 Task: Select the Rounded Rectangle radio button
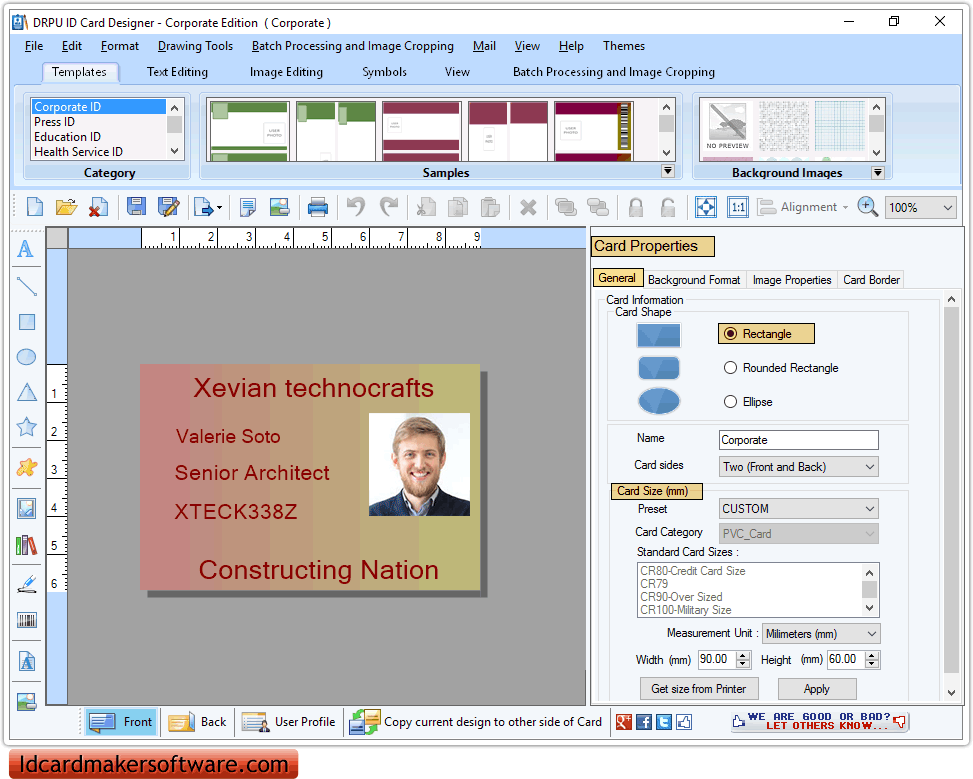[730, 368]
